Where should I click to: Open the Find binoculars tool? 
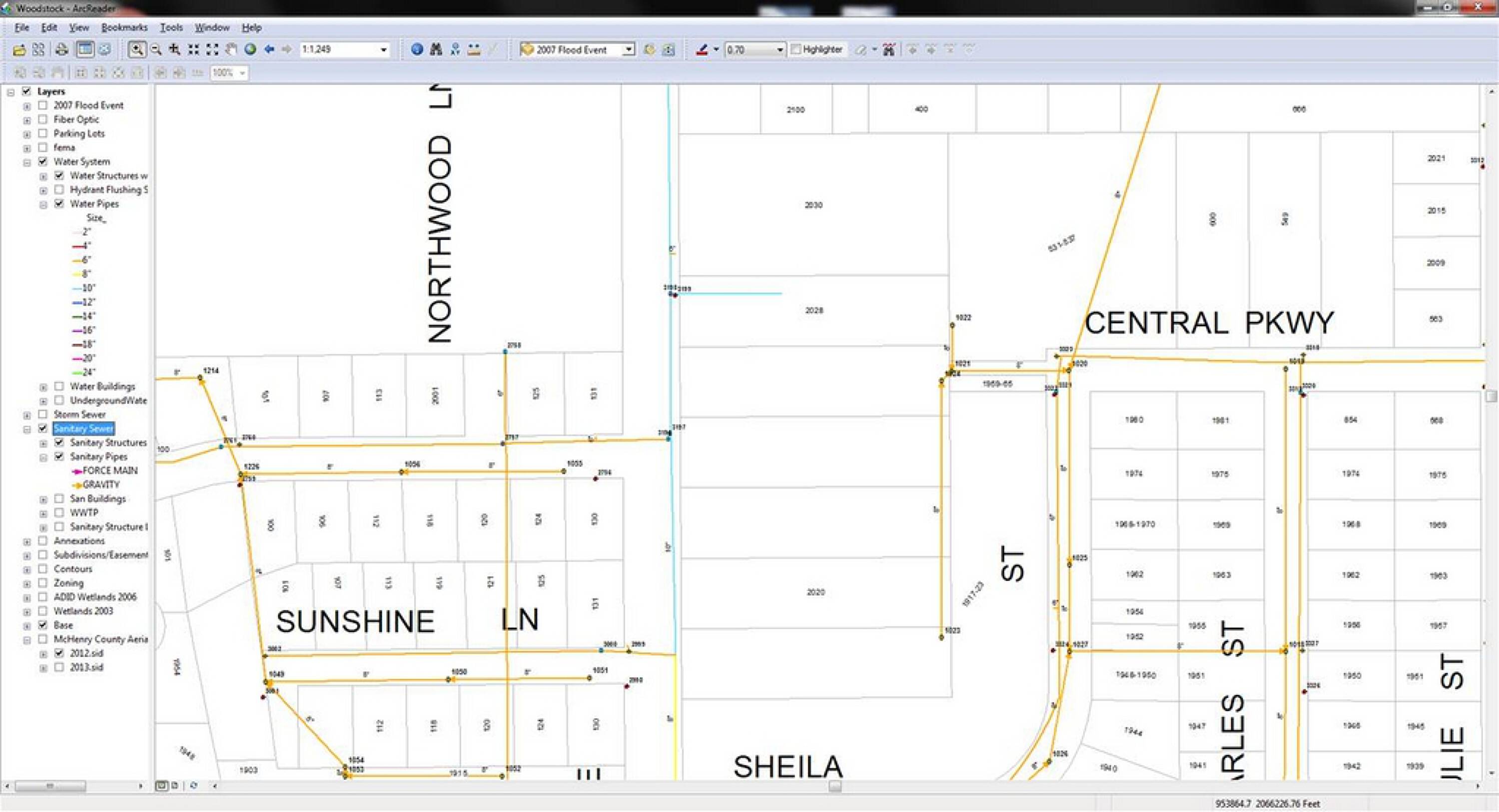(x=436, y=49)
